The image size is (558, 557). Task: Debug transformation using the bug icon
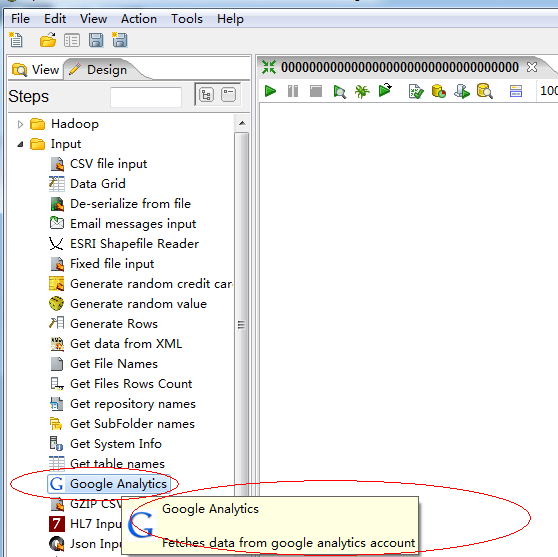362,92
